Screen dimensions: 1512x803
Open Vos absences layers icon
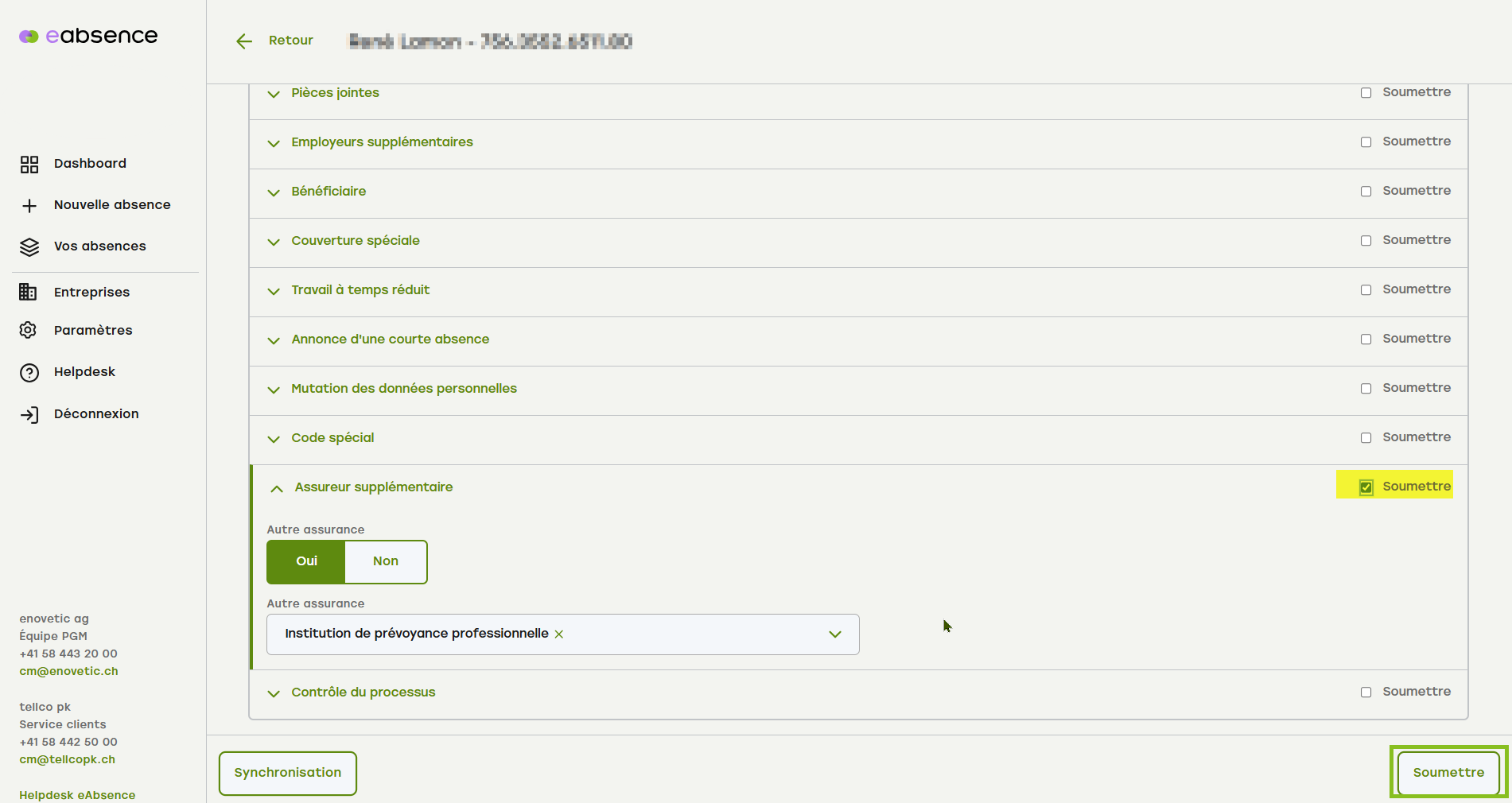coord(29,247)
